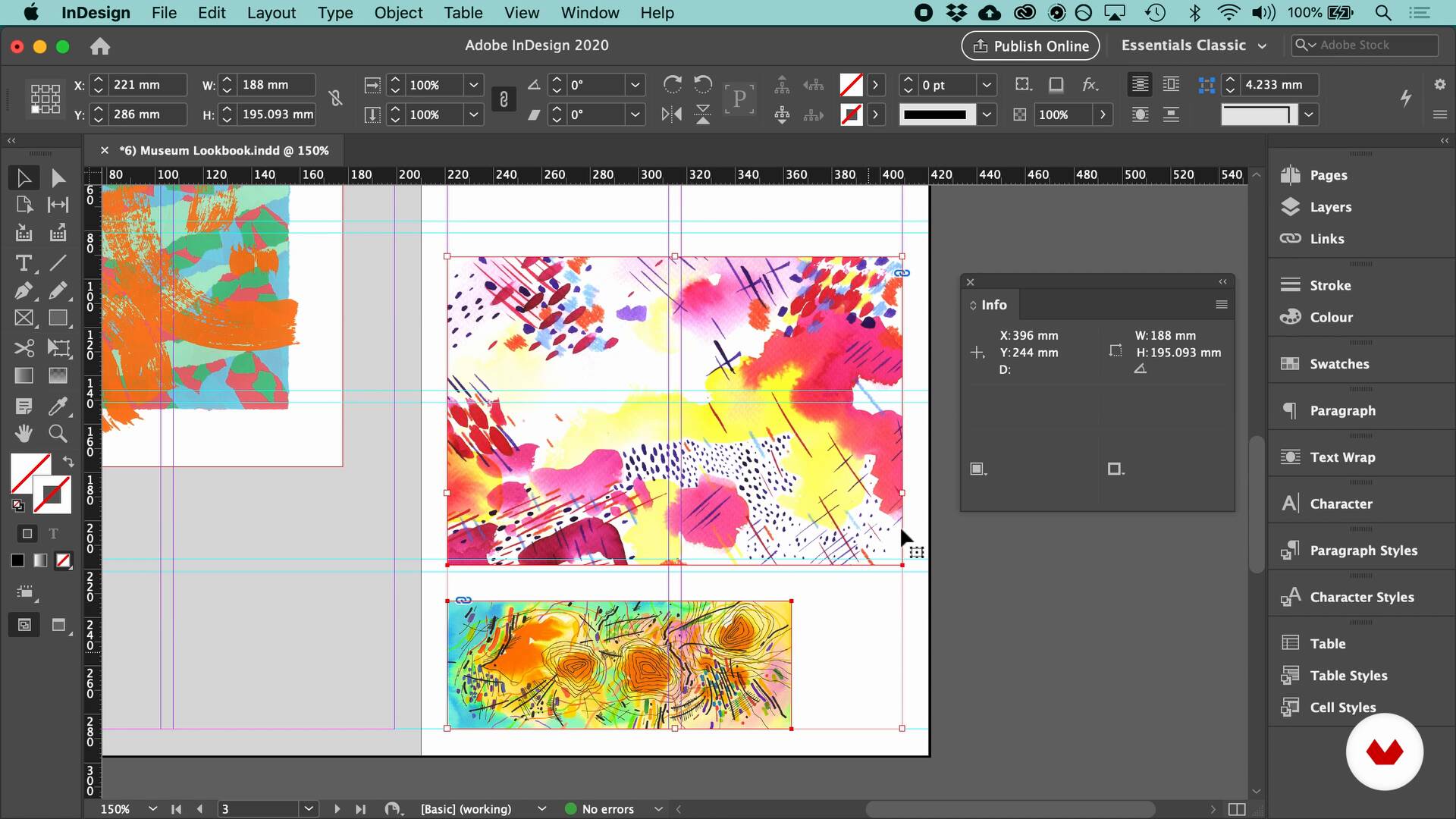
Task: Open the shear angle dropdown
Action: coord(635,115)
